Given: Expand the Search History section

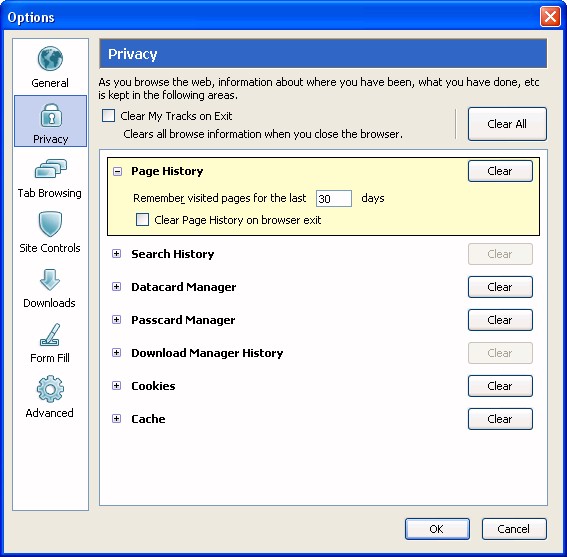Looking at the screenshot, I should point(116,254).
